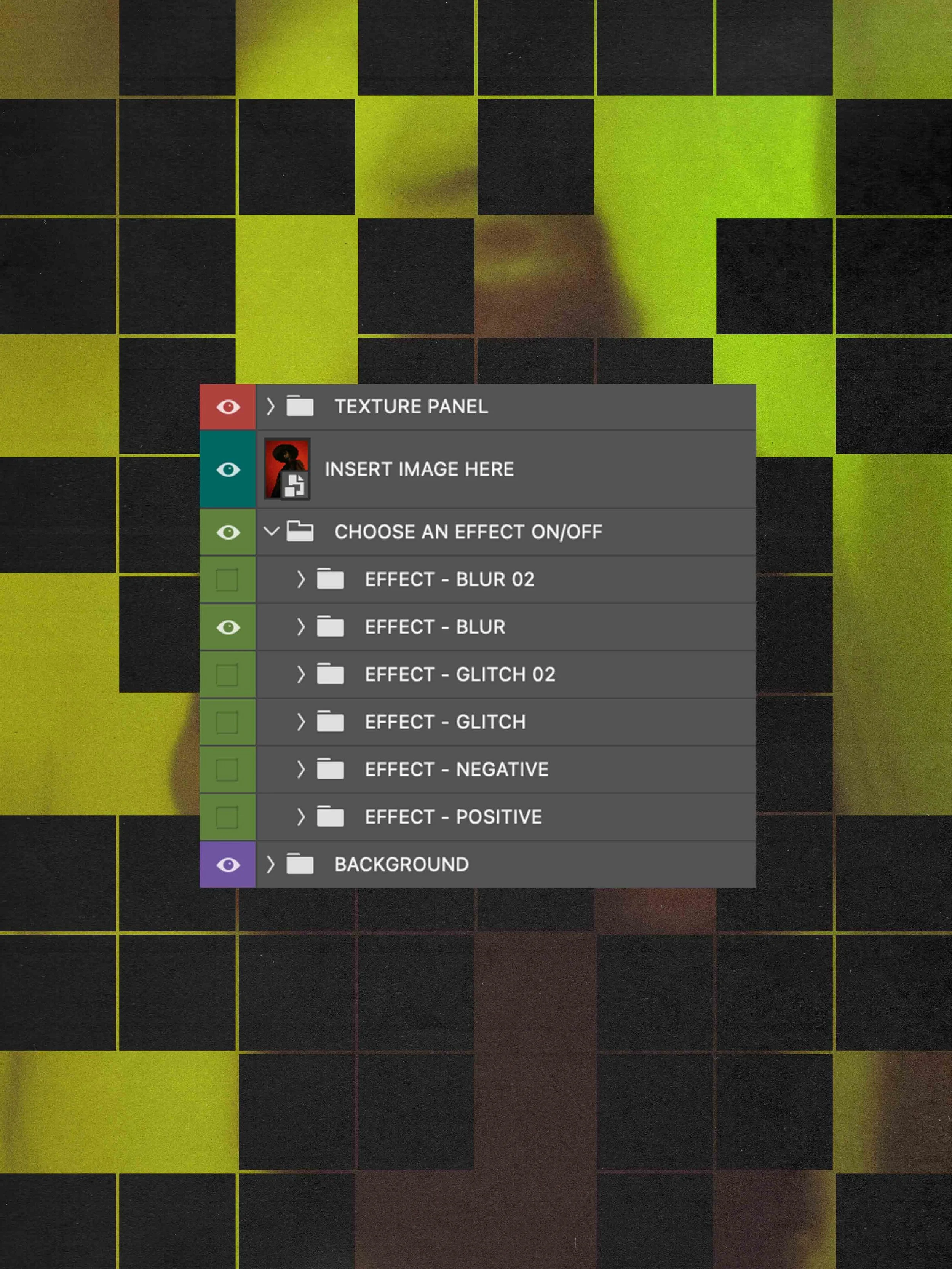Show the EFFECT - GLITCH group
952x1269 pixels.
(227, 722)
